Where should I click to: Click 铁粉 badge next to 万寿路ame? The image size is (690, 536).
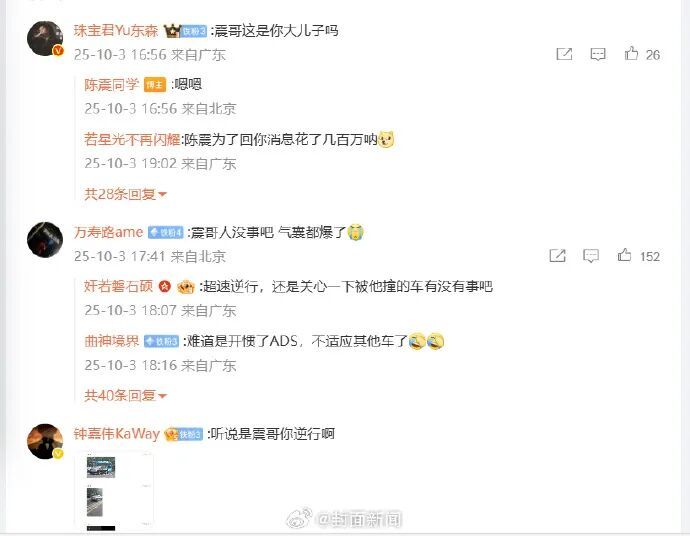coord(165,232)
